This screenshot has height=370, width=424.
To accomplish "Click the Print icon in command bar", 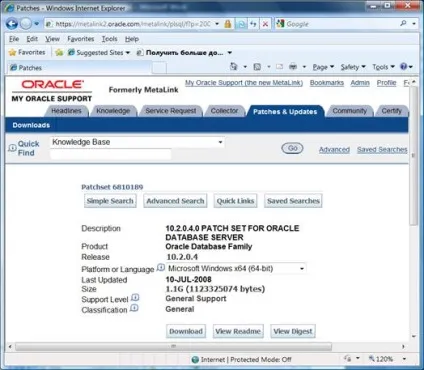I will pos(293,67).
